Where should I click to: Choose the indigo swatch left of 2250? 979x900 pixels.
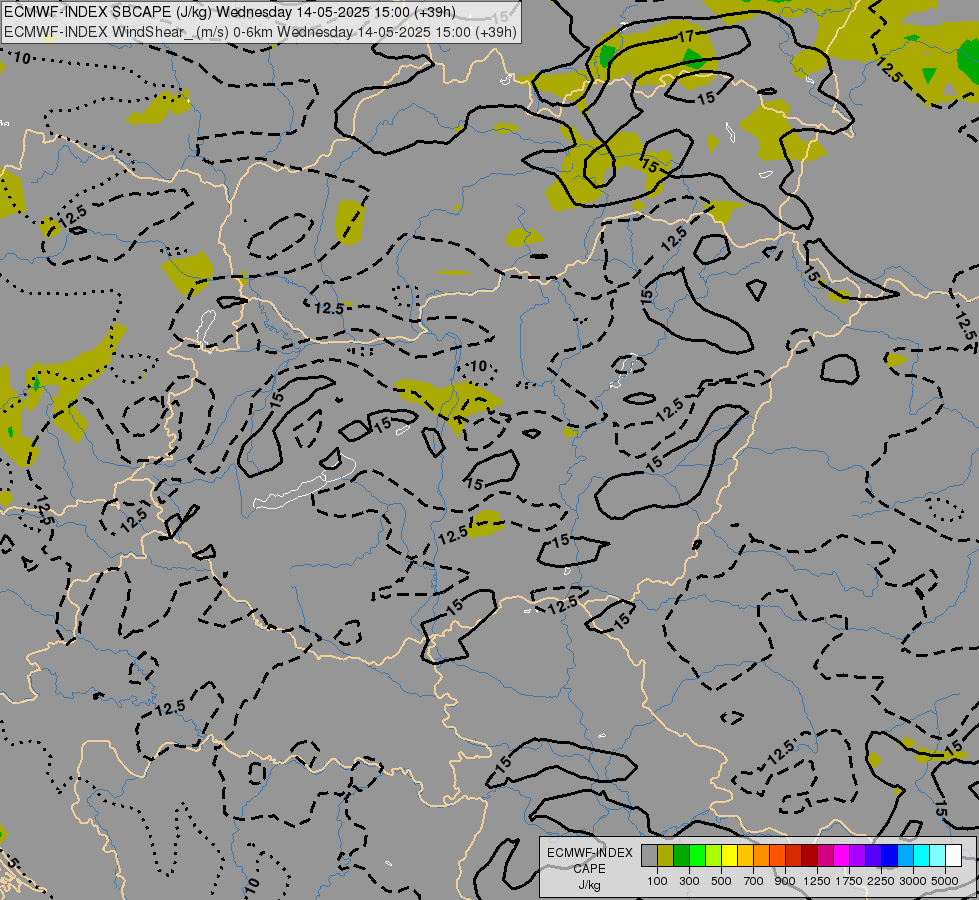tap(873, 855)
